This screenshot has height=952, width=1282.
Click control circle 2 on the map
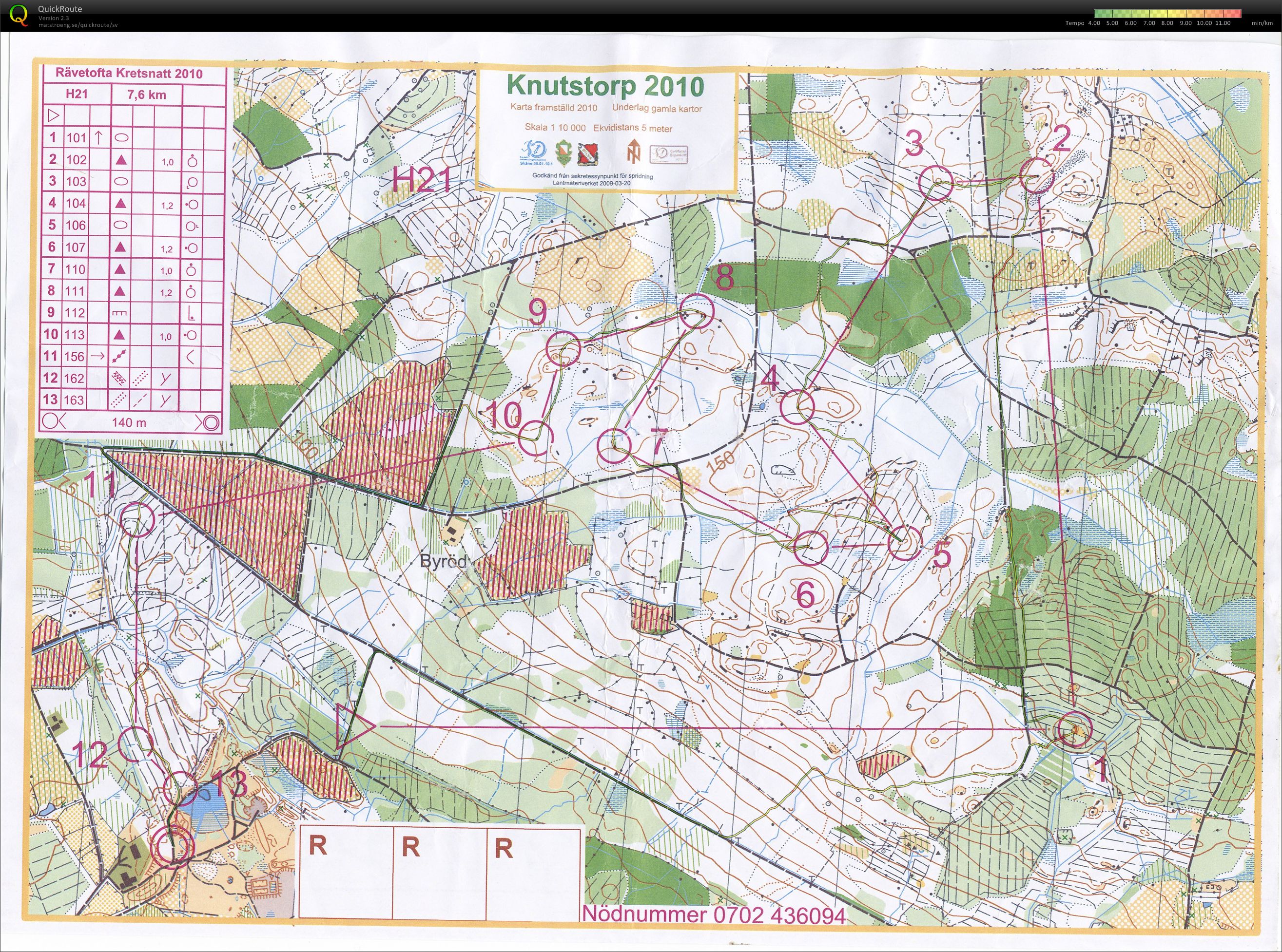click(x=1037, y=176)
